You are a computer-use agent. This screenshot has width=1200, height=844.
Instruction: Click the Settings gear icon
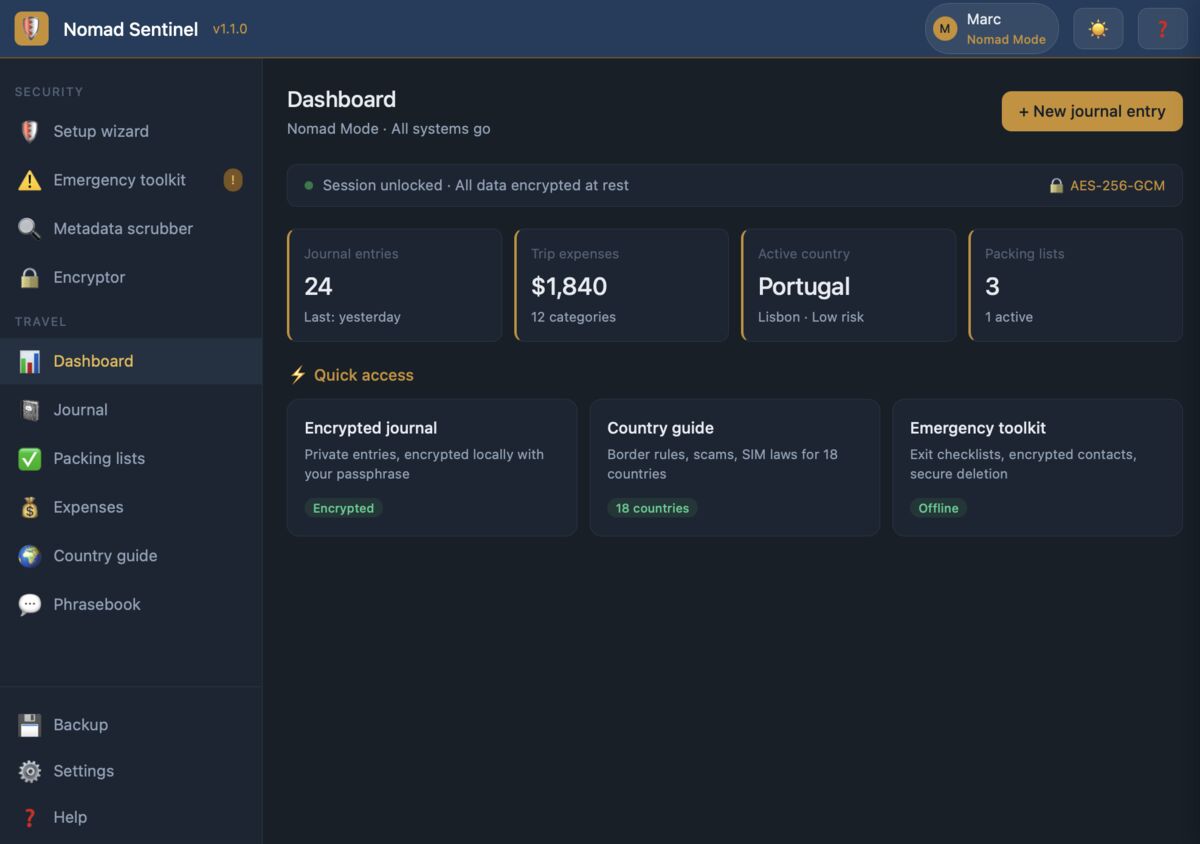tap(30, 771)
